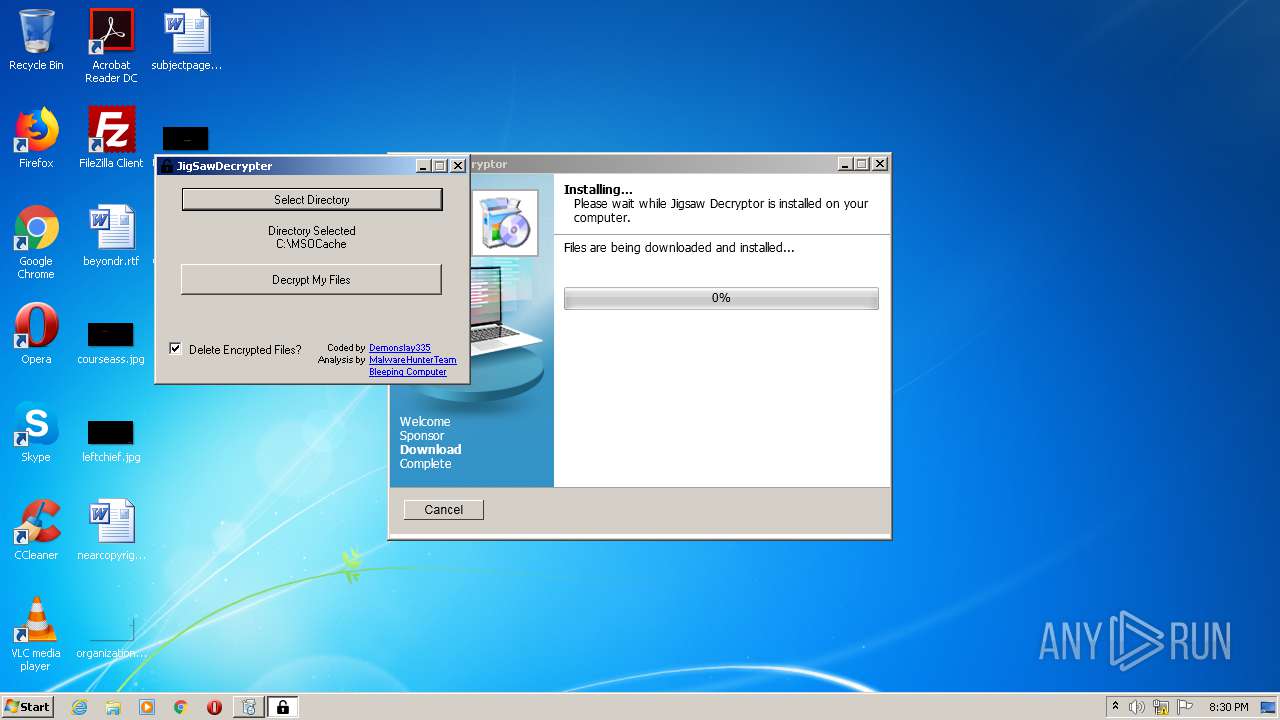Open Chrome from the taskbar
1280x720 pixels.
(181, 707)
